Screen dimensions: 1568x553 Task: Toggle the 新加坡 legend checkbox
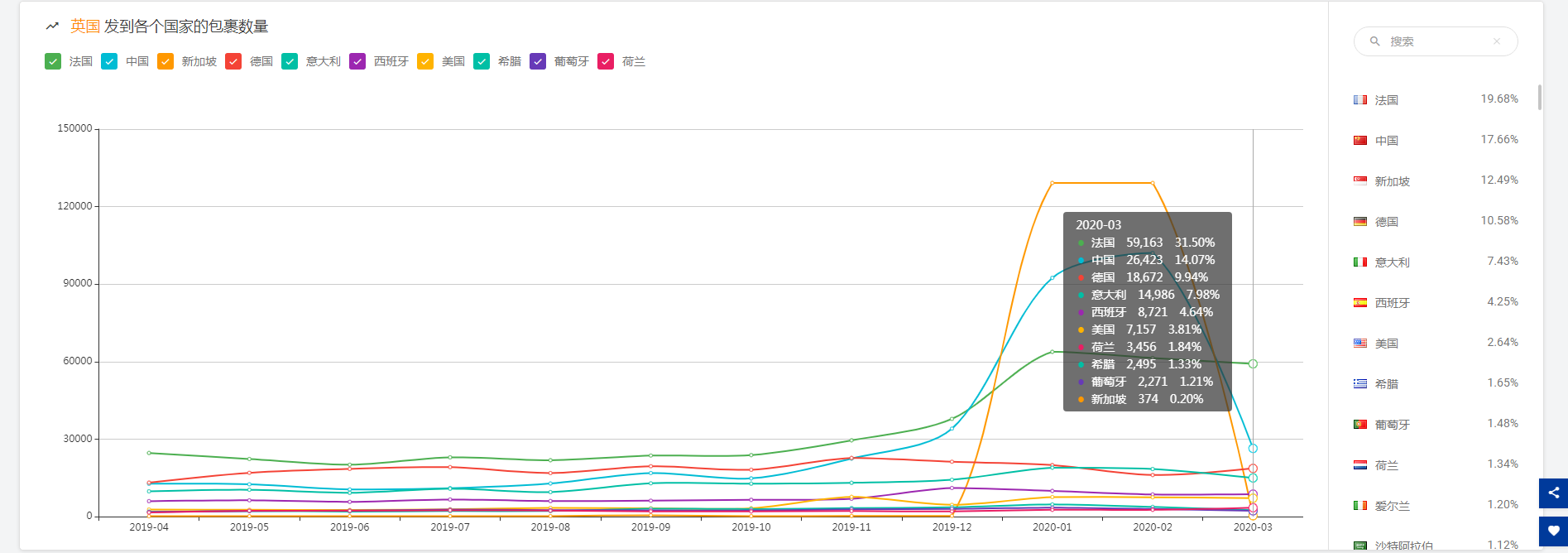(165, 61)
